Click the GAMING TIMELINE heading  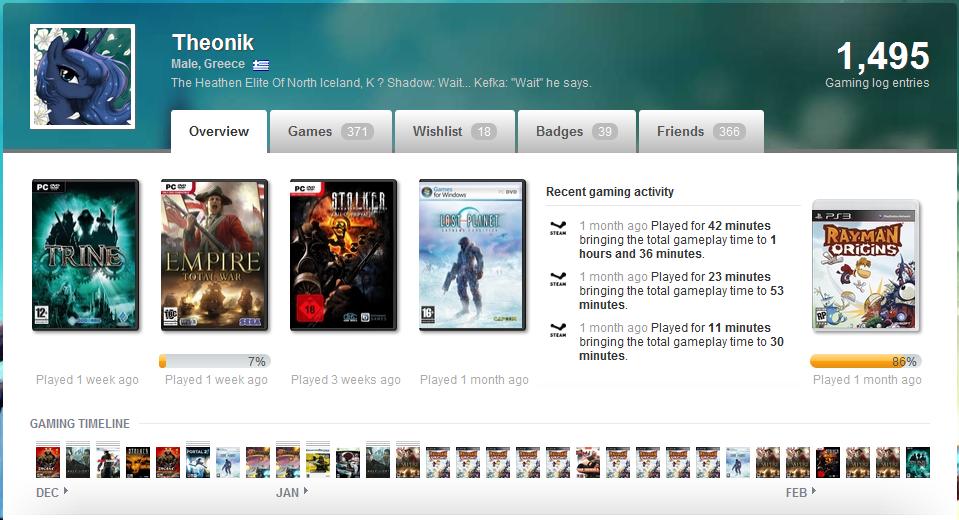click(80, 423)
